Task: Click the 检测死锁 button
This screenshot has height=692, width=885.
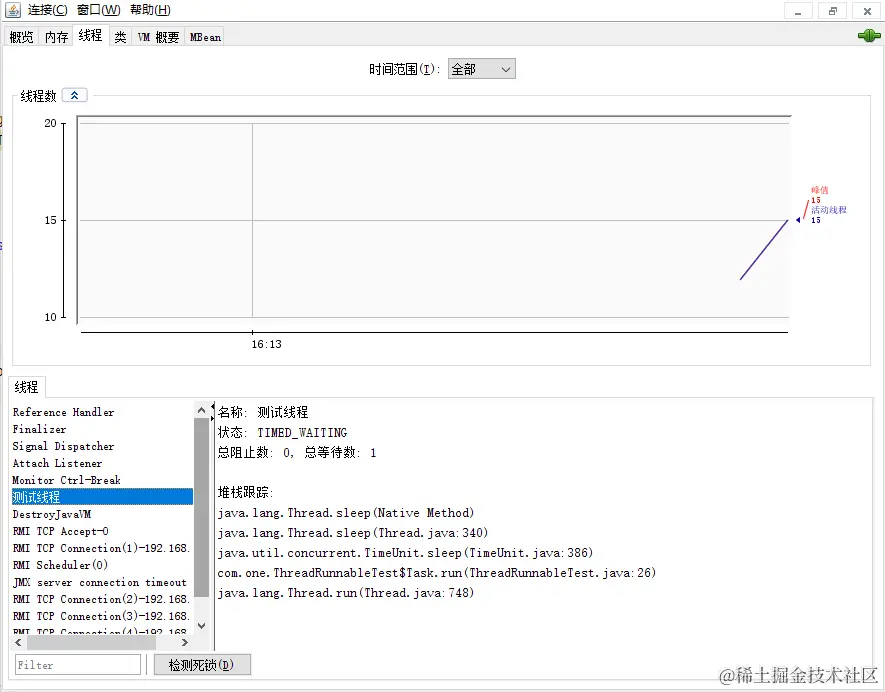Action: click(x=201, y=664)
